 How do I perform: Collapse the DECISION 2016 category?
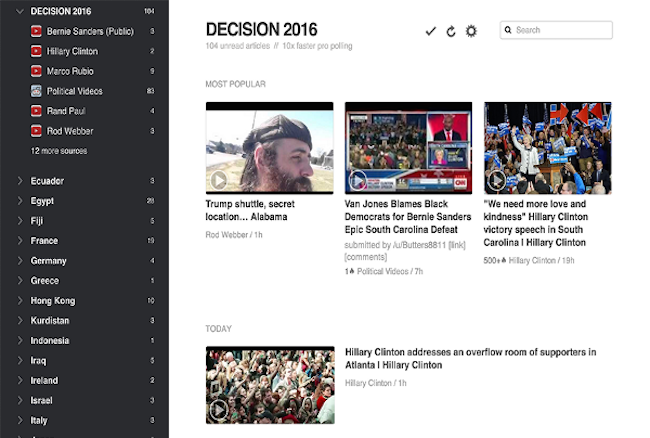(x=19, y=11)
